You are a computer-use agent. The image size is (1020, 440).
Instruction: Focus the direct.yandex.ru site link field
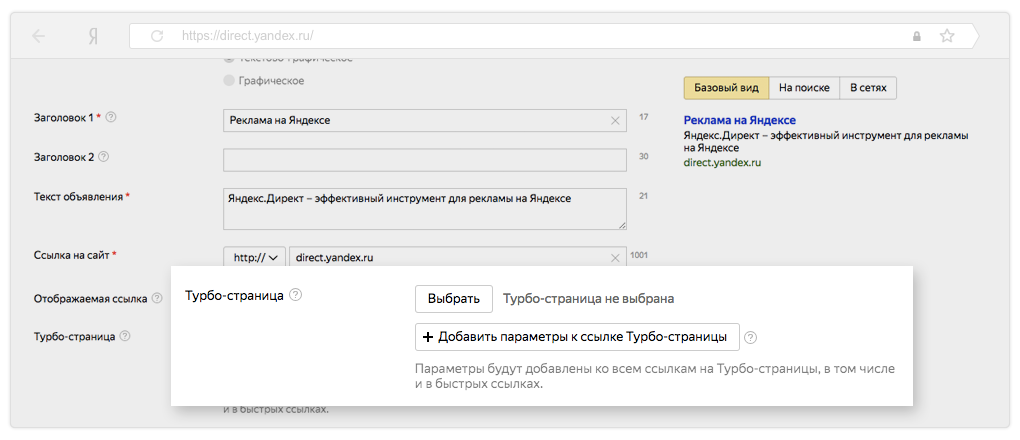tap(458, 258)
